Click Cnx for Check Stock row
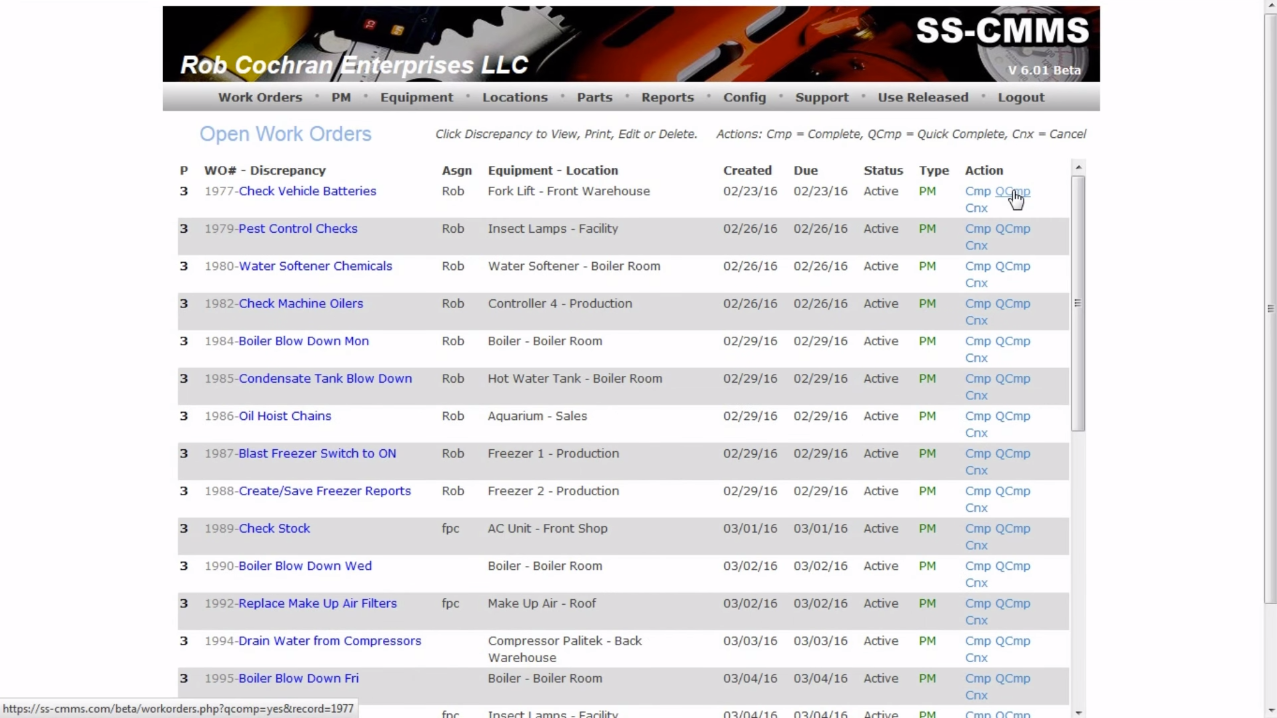 976,545
